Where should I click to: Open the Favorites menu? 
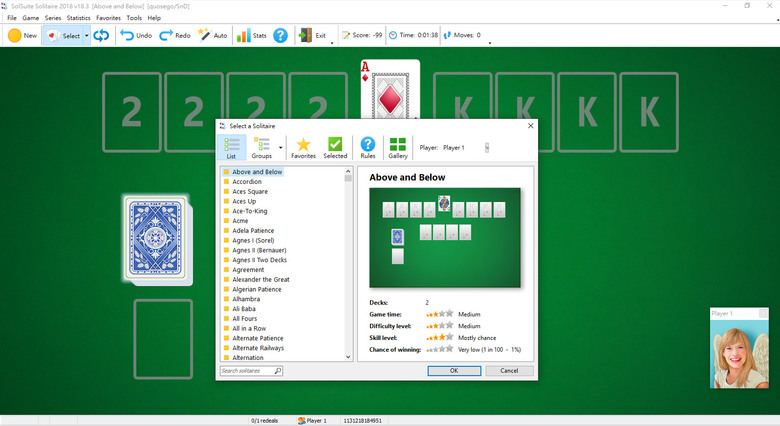click(108, 18)
